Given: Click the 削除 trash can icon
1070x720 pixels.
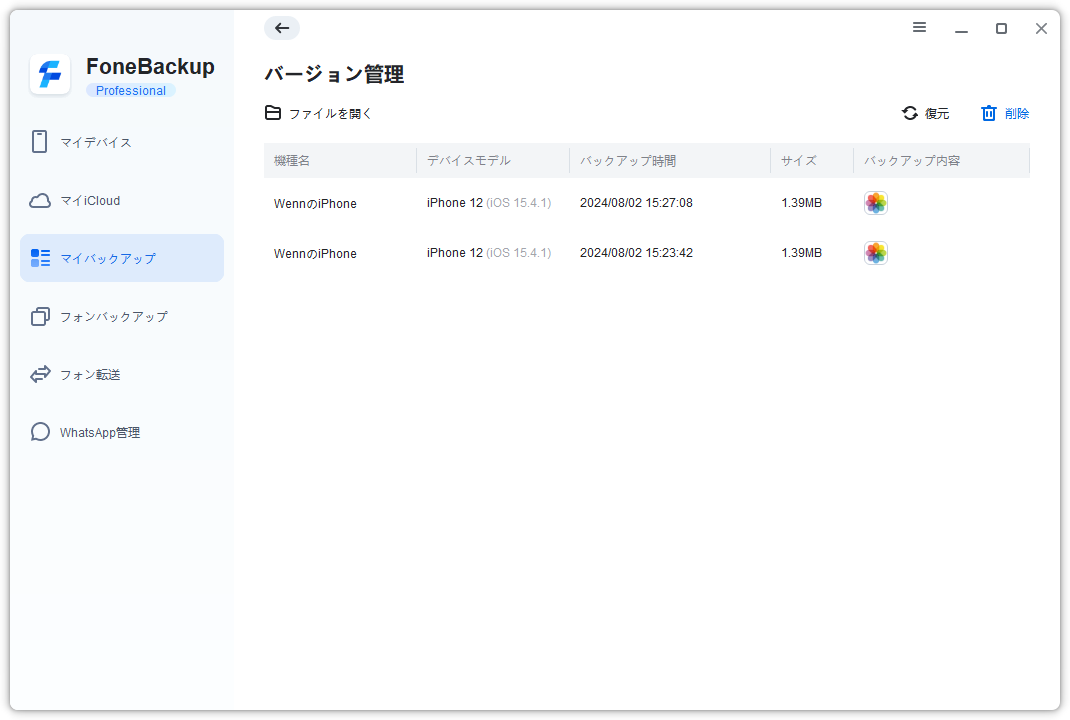Looking at the screenshot, I should click(989, 113).
